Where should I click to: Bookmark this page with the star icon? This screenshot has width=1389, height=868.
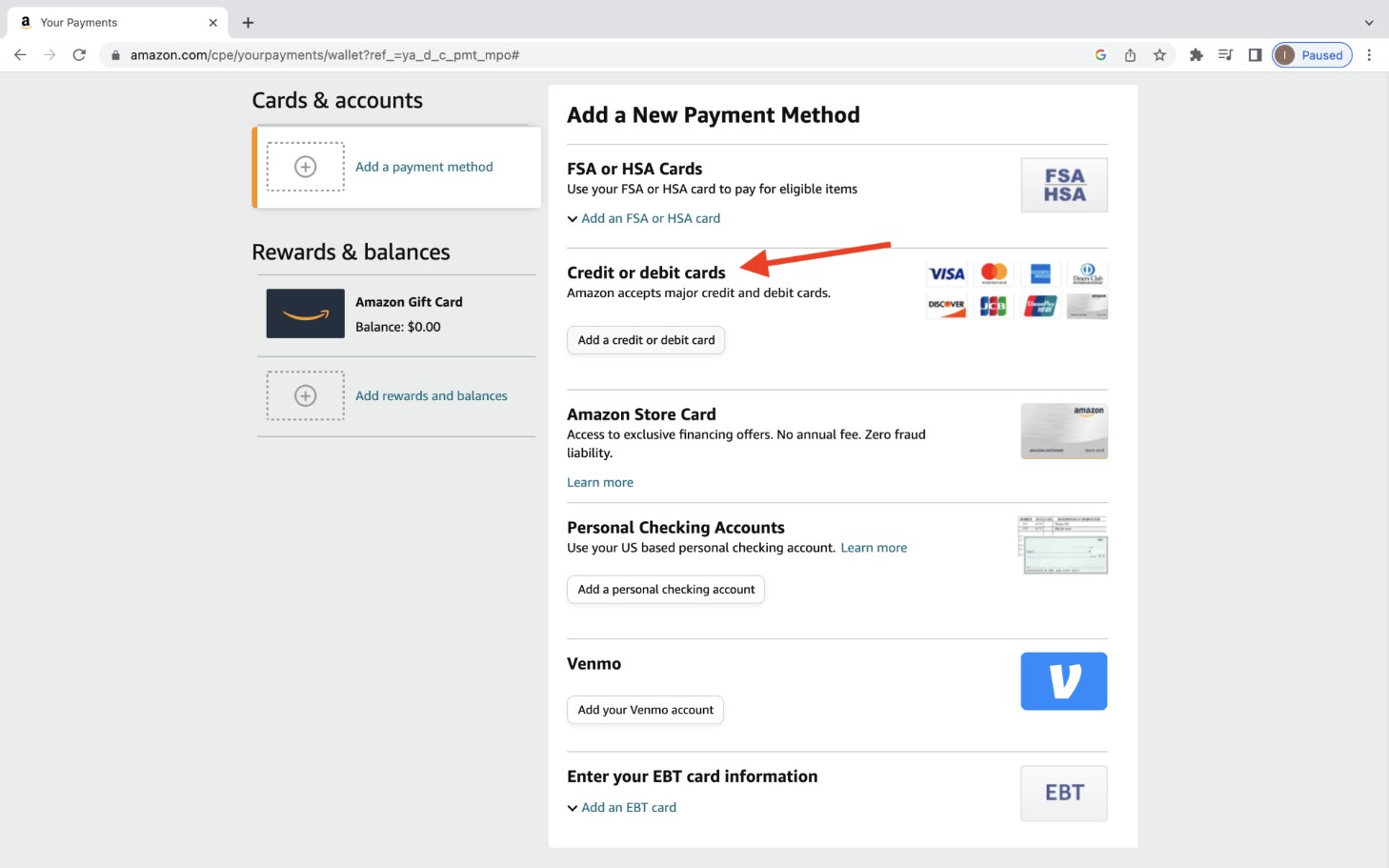pos(1159,55)
